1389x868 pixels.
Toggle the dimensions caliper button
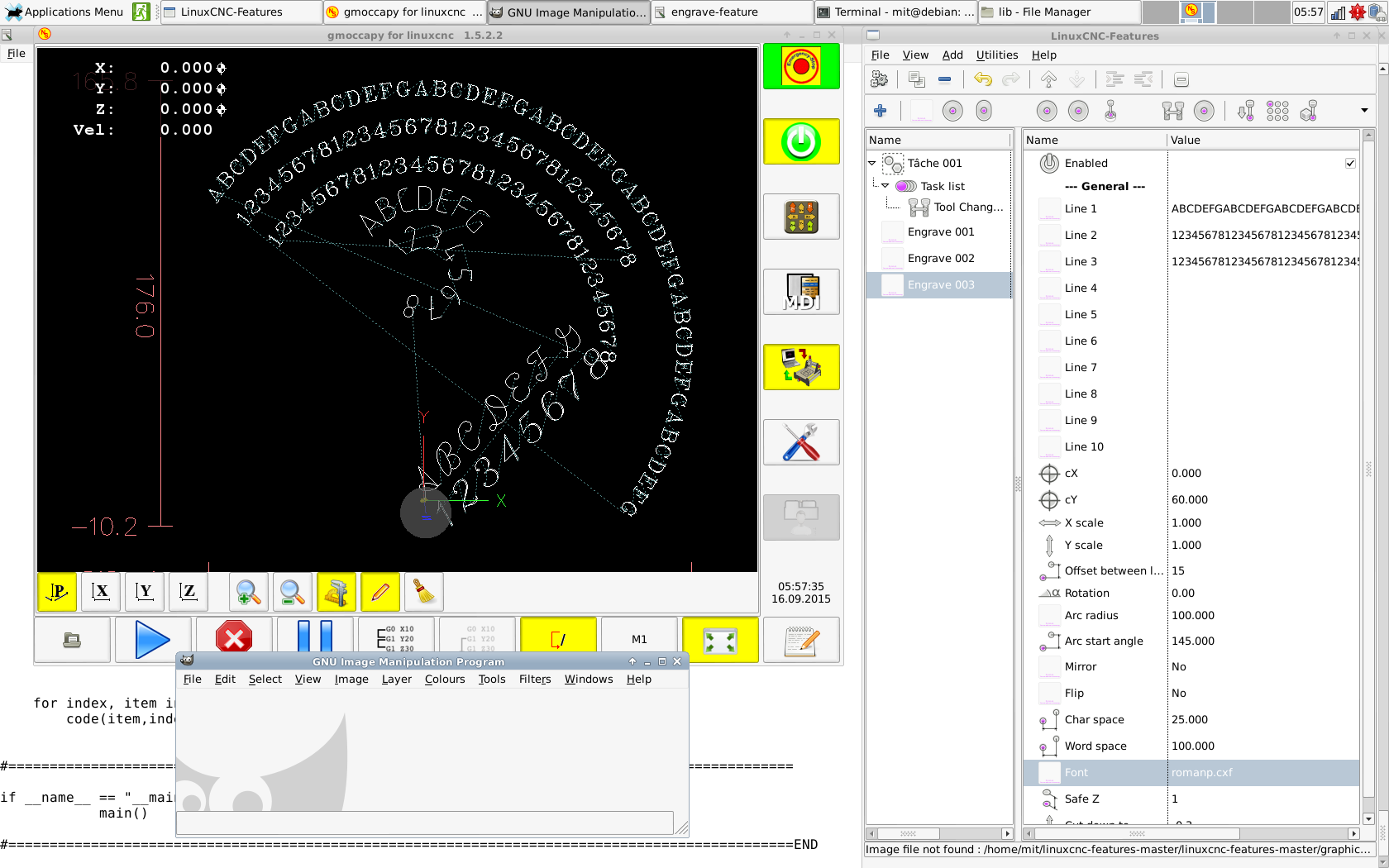(x=337, y=592)
